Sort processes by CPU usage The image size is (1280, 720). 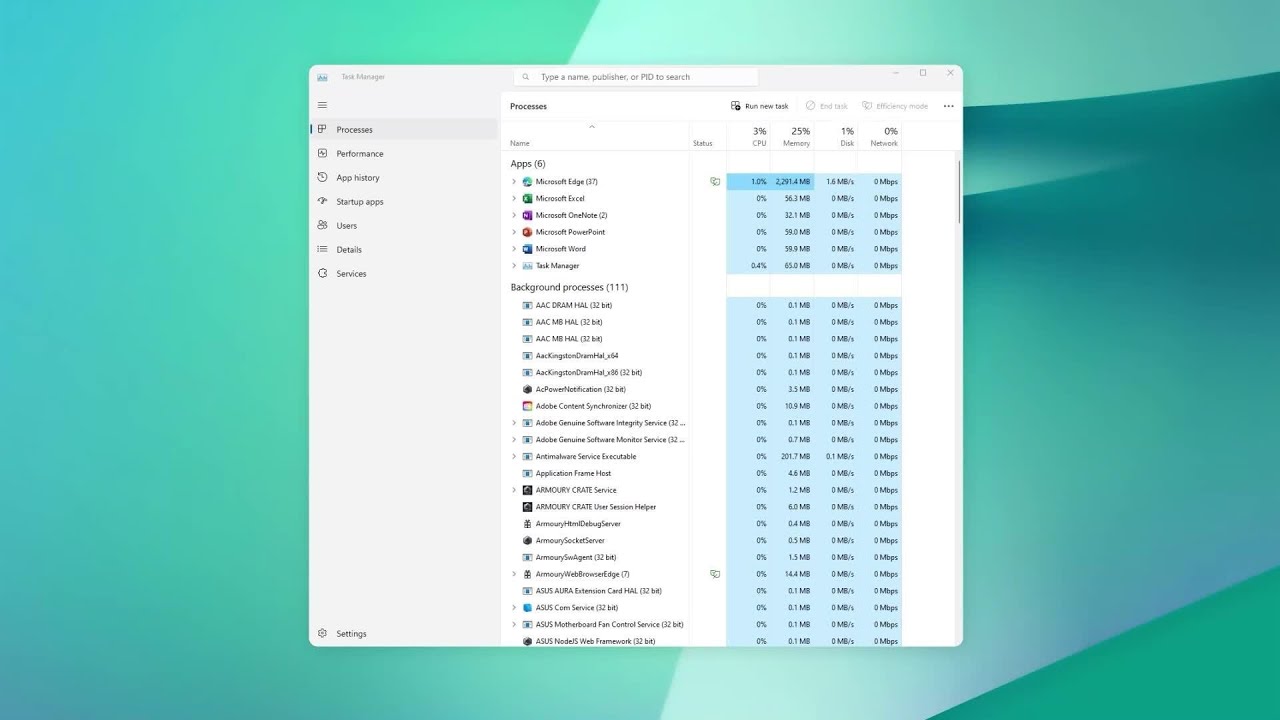(748, 137)
